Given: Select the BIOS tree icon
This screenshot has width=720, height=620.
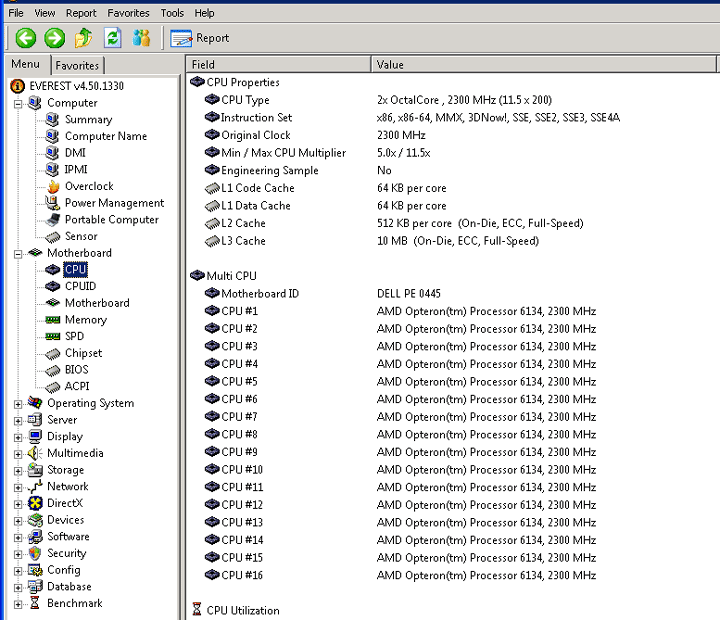Looking at the screenshot, I should [53, 370].
